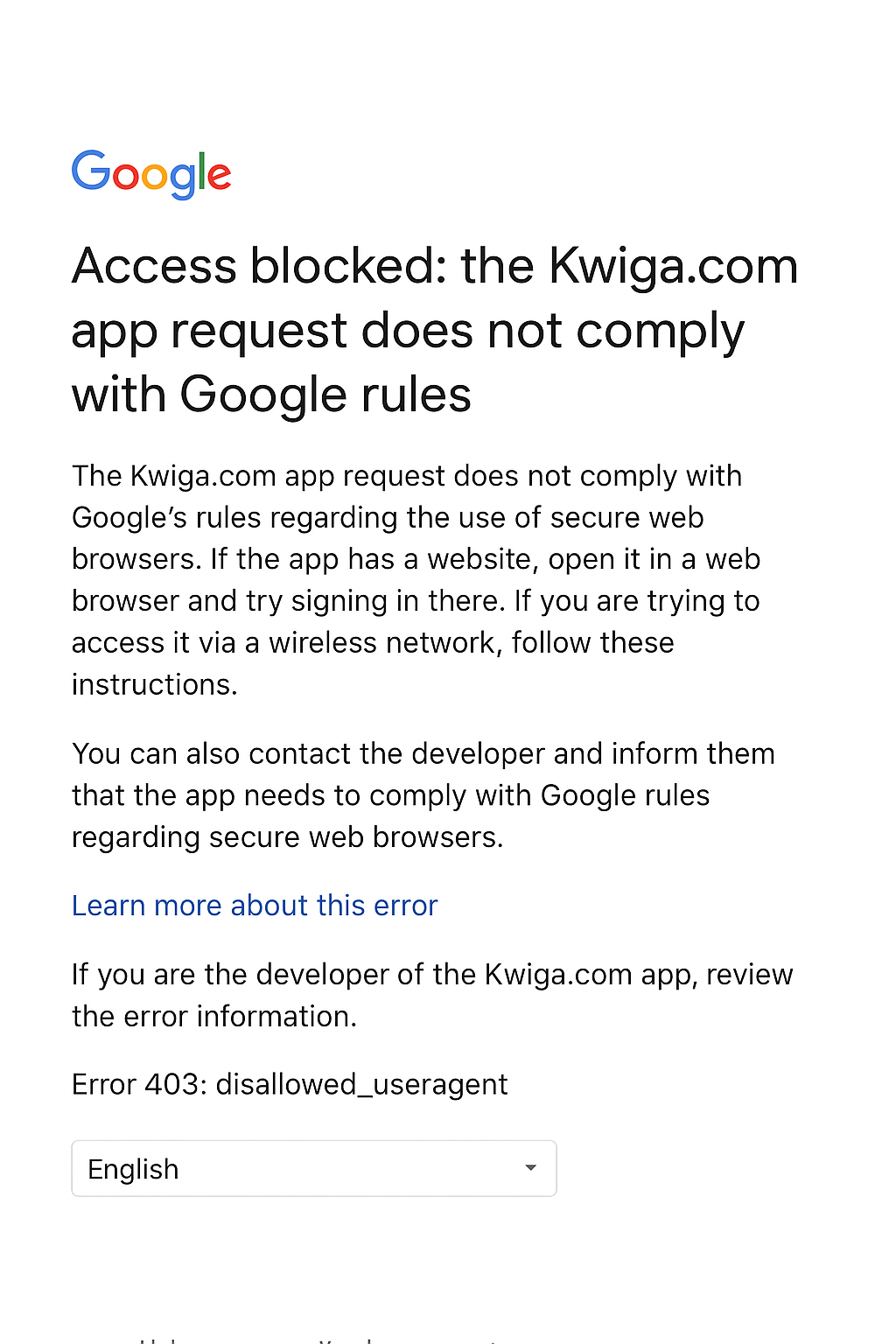Click the "English" label in language selector
Viewport: 896px width, 1344px height.
(133, 1170)
